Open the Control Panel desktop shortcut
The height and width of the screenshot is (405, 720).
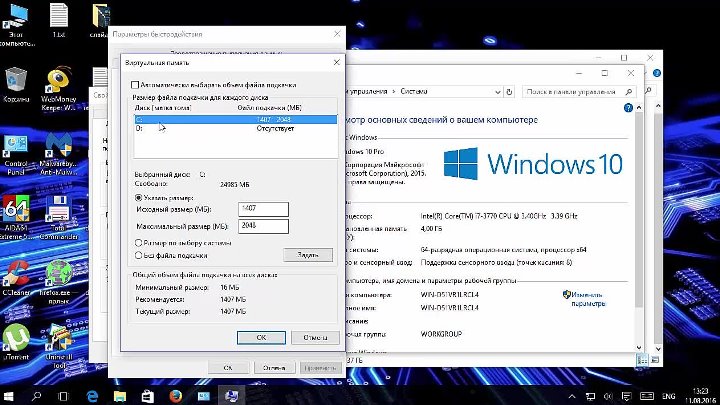(16, 155)
